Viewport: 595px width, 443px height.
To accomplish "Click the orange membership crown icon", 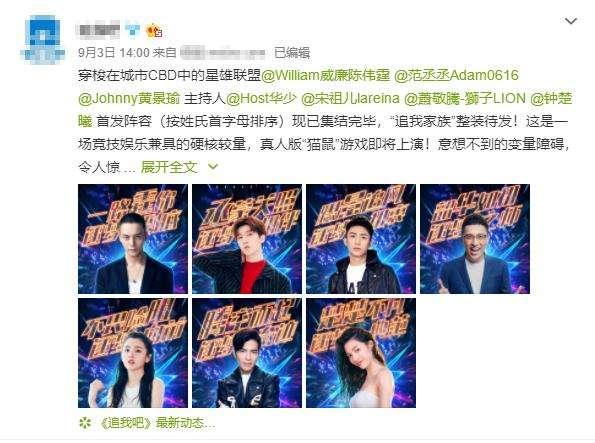I will 155,30.
